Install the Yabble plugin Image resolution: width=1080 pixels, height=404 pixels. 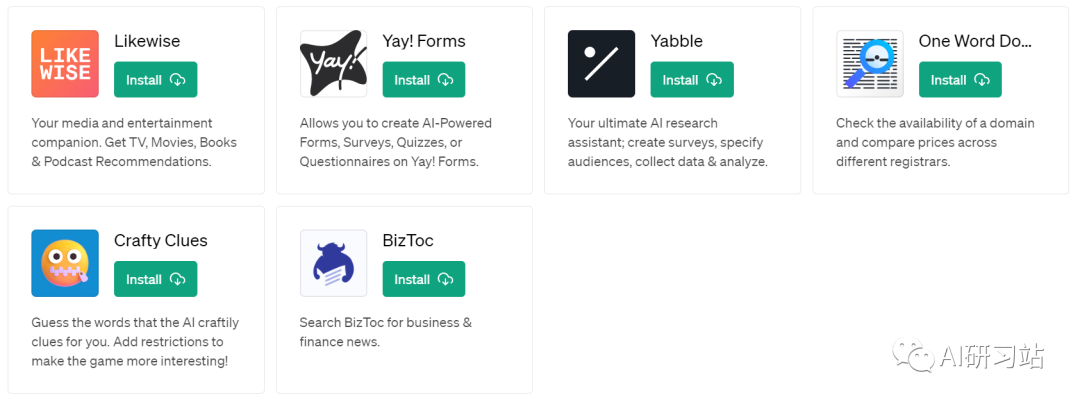click(x=692, y=80)
